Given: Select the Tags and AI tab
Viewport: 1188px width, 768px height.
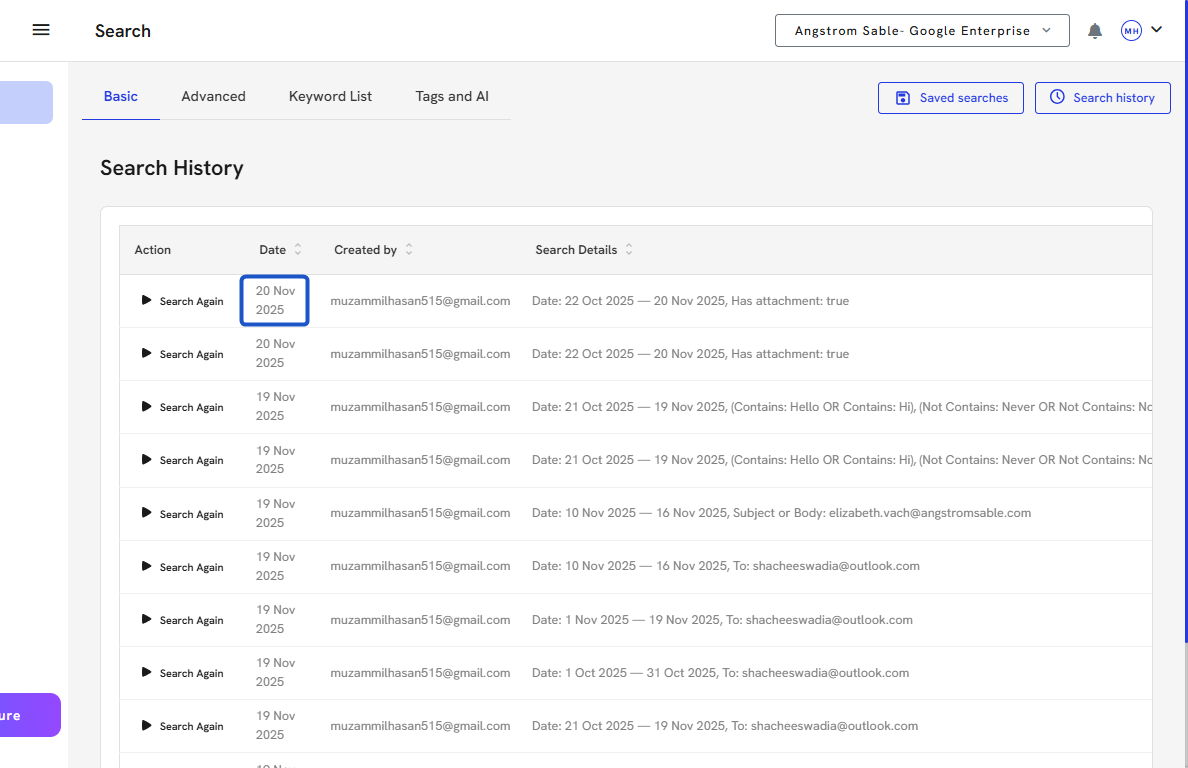Looking at the screenshot, I should [452, 97].
